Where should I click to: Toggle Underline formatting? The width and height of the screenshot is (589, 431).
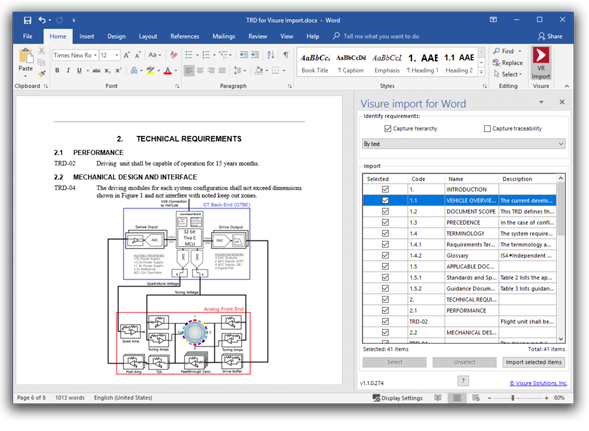pos(79,70)
